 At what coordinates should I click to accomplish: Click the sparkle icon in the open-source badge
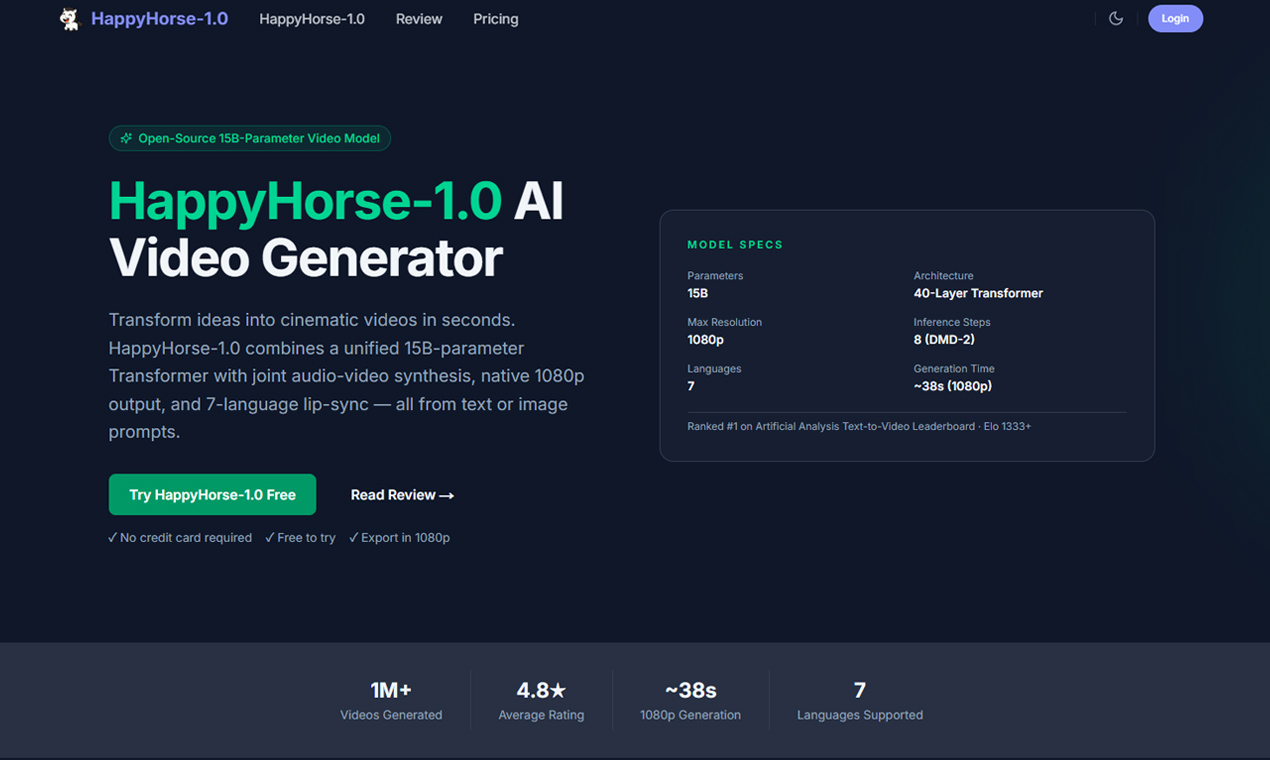pos(126,138)
